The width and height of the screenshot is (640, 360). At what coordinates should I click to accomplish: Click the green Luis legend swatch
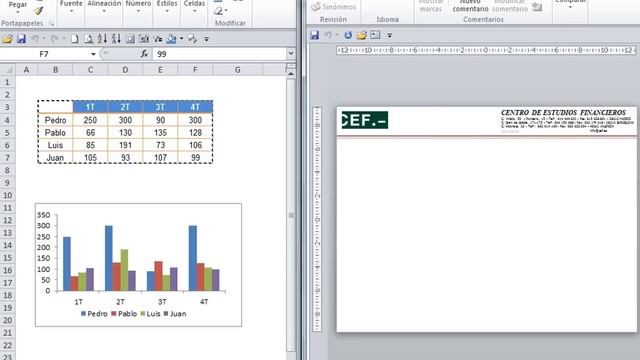143,313
